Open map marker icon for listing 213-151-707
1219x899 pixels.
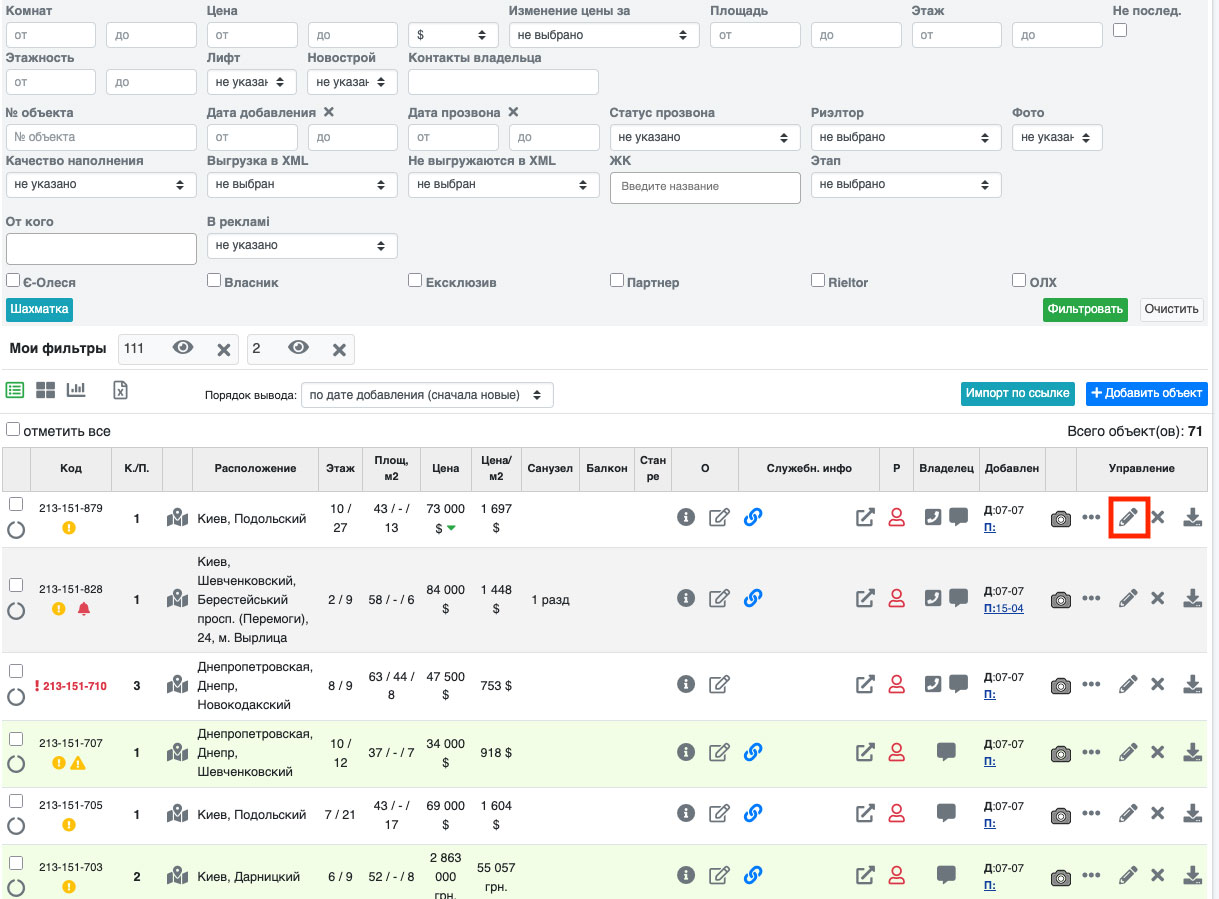click(178, 751)
